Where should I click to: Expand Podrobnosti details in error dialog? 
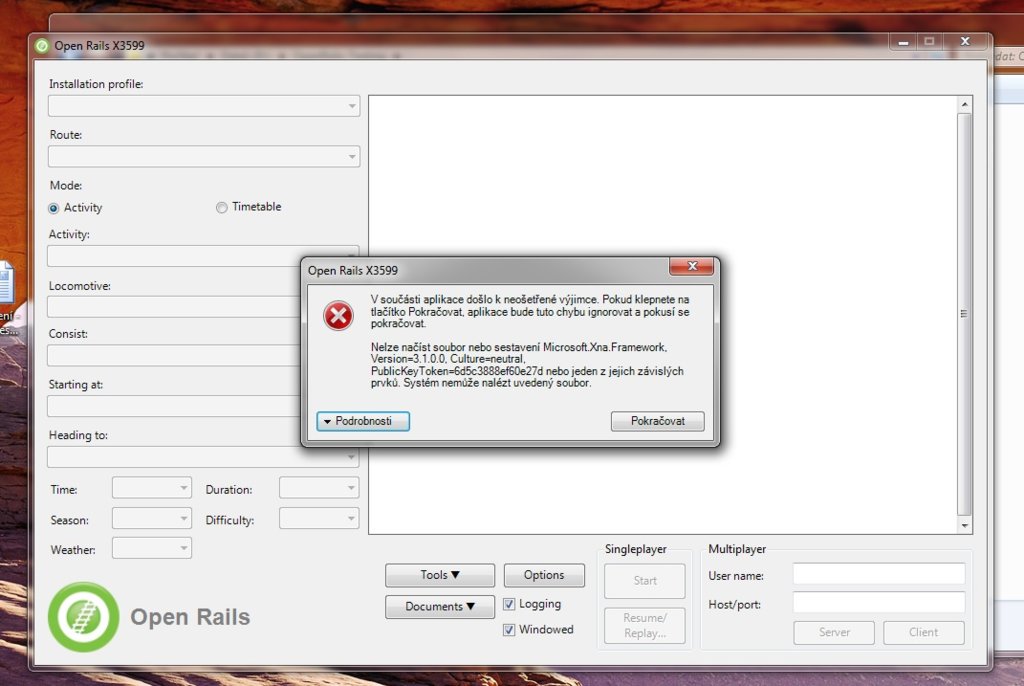[x=363, y=422]
